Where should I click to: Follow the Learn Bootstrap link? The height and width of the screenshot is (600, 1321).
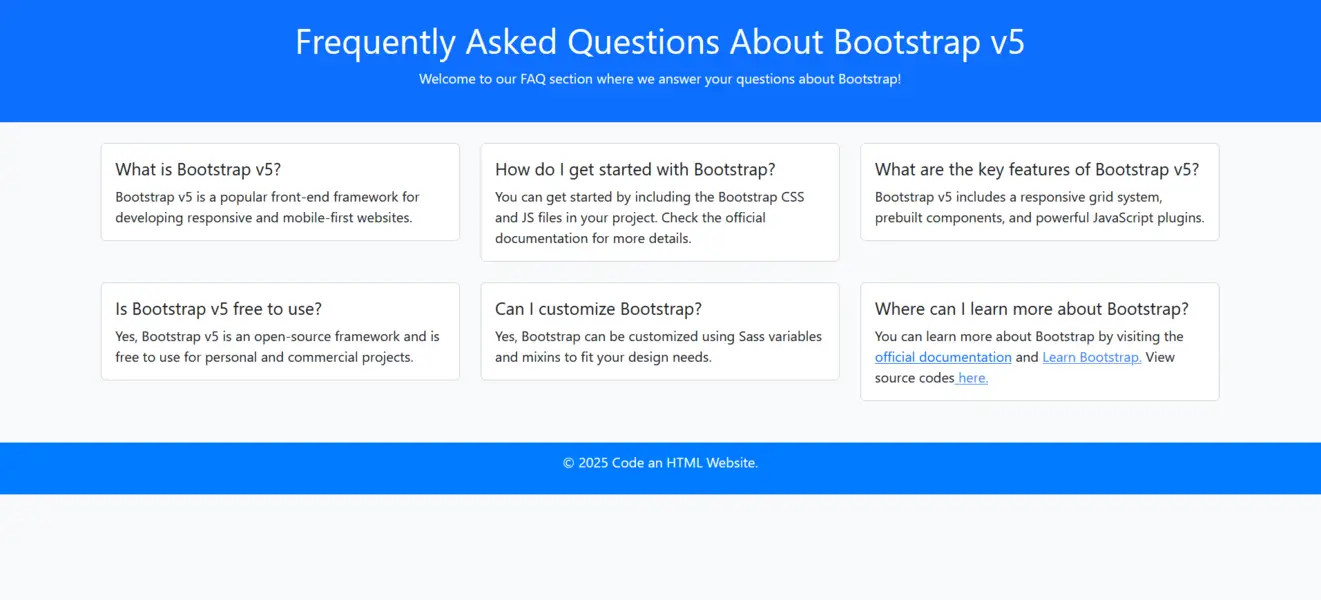coord(1092,357)
